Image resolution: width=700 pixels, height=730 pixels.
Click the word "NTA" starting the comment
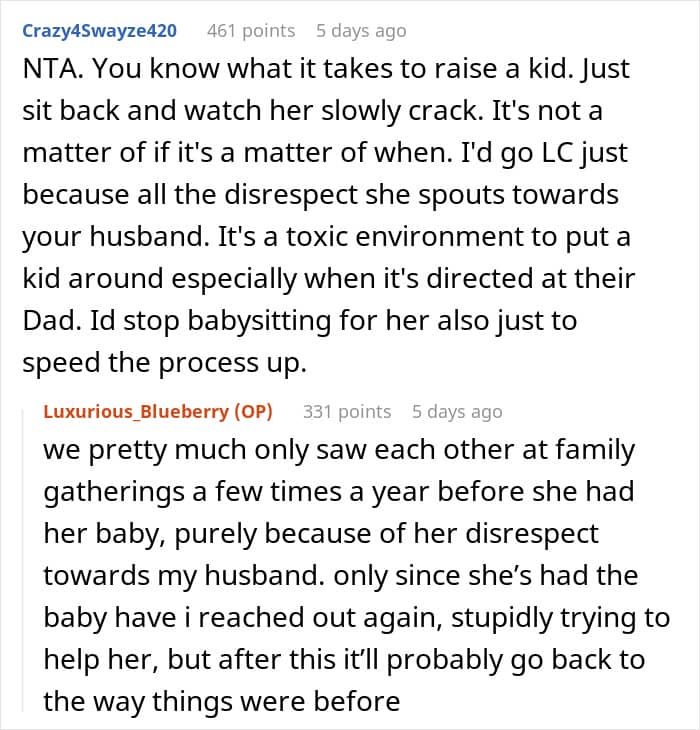[46, 75]
